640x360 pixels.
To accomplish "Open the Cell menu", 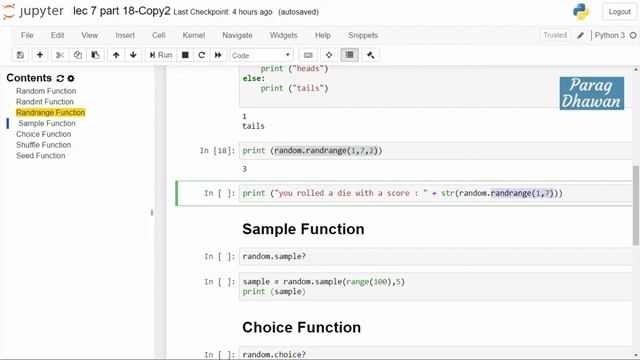I will pyautogui.click(x=158, y=36).
